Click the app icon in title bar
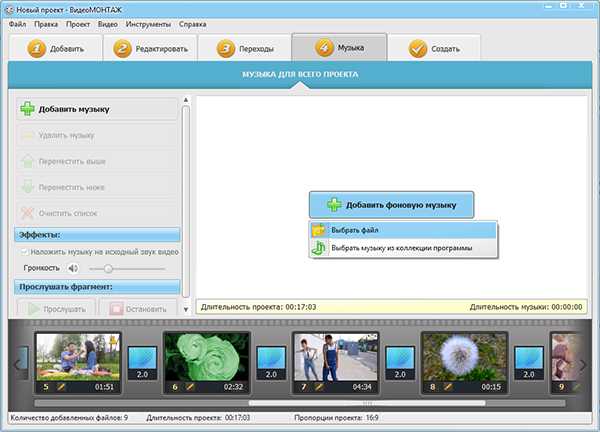 (9, 10)
